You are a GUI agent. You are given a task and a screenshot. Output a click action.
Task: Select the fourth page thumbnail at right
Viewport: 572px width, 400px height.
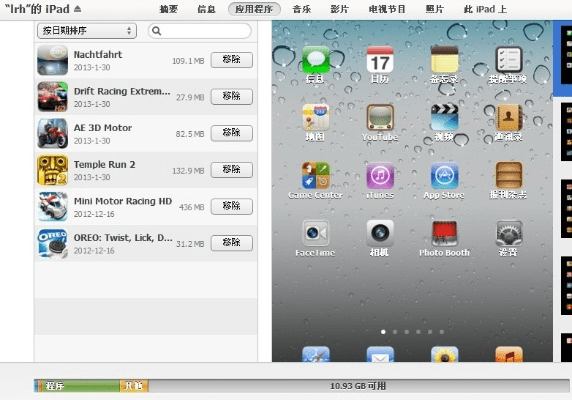click(567, 286)
